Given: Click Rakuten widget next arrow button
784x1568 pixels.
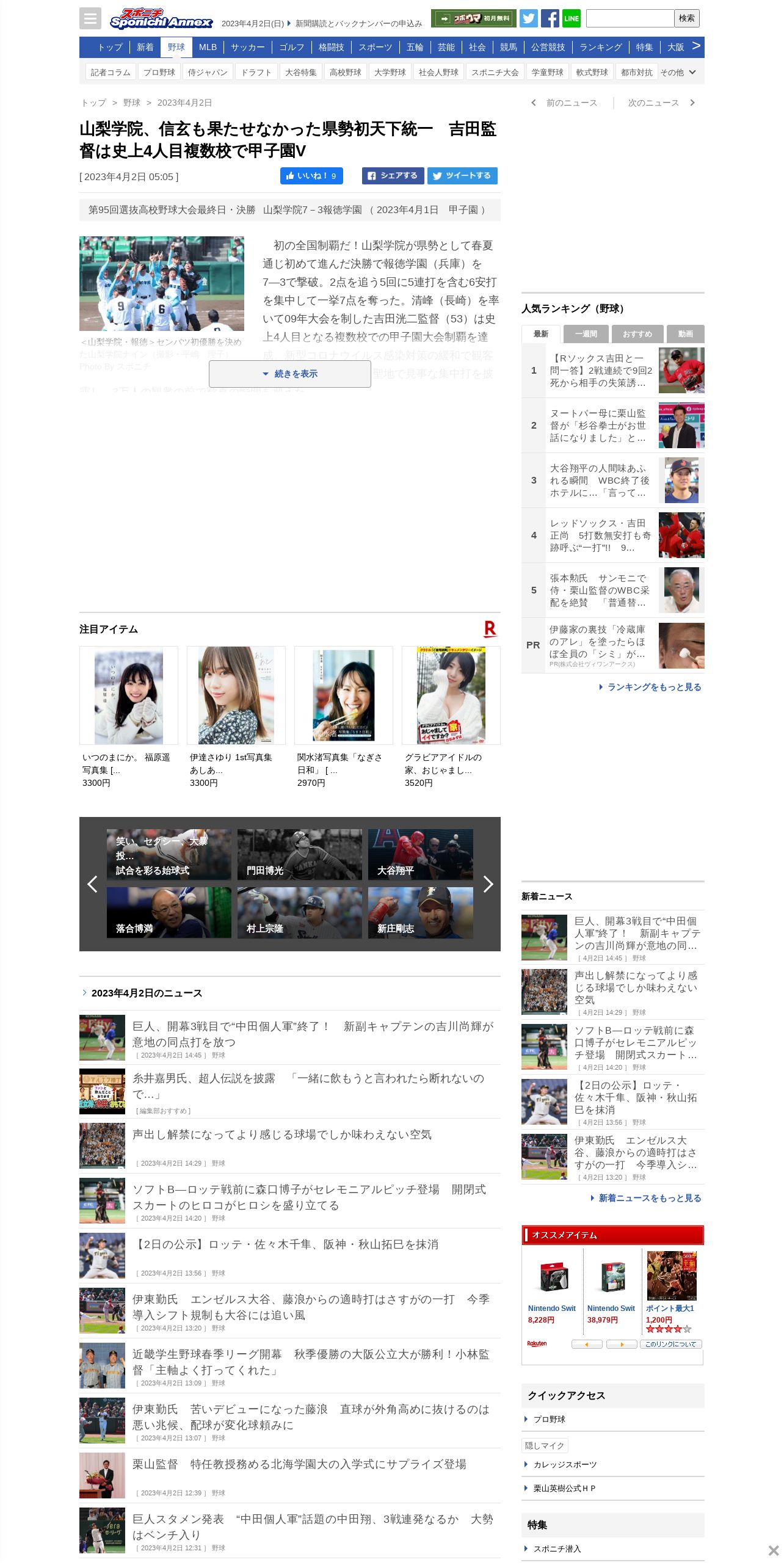Looking at the screenshot, I should pyautogui.click(x=622, y=1344).
